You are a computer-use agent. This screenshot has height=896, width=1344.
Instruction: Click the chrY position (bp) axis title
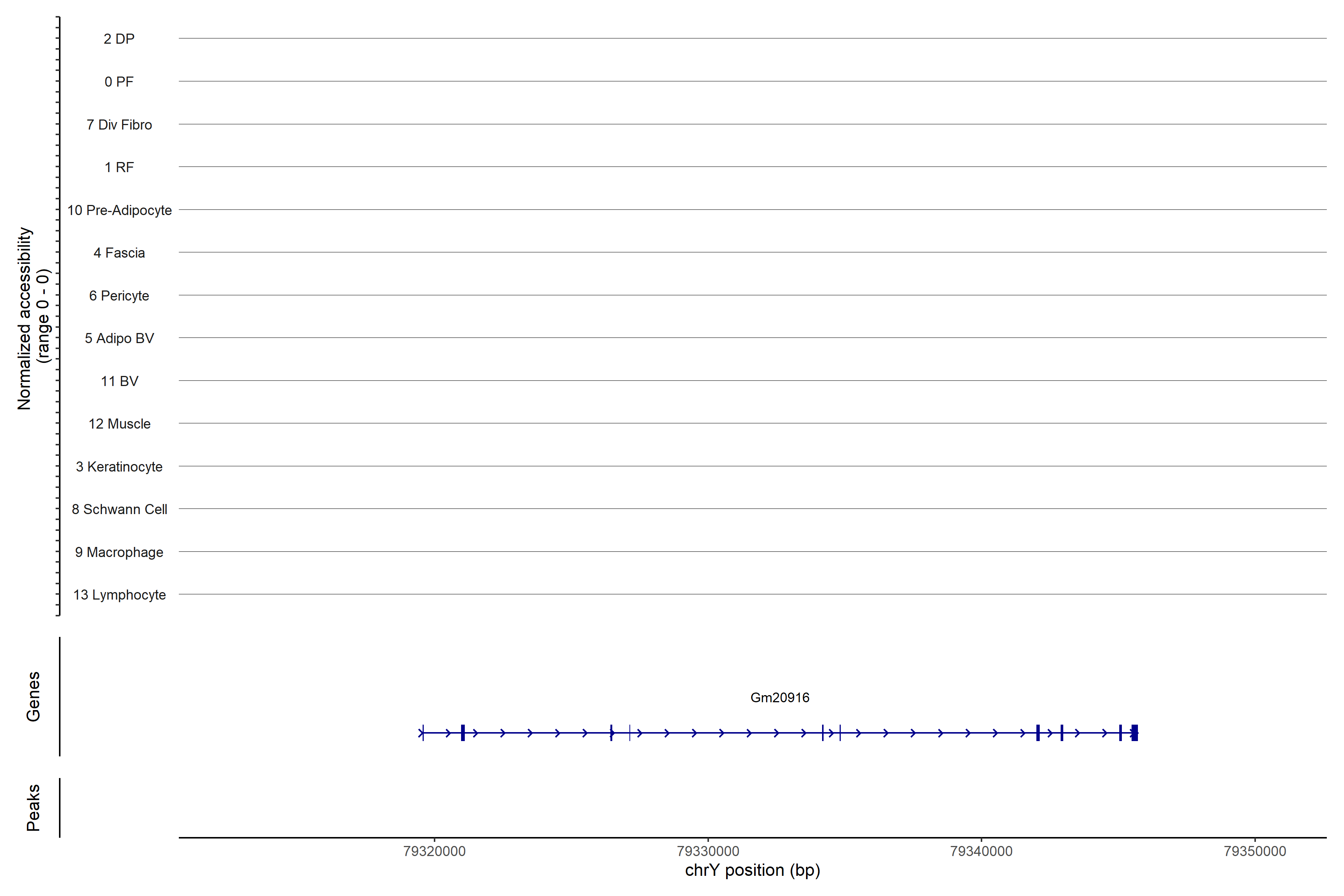click(x=752, y=870)
